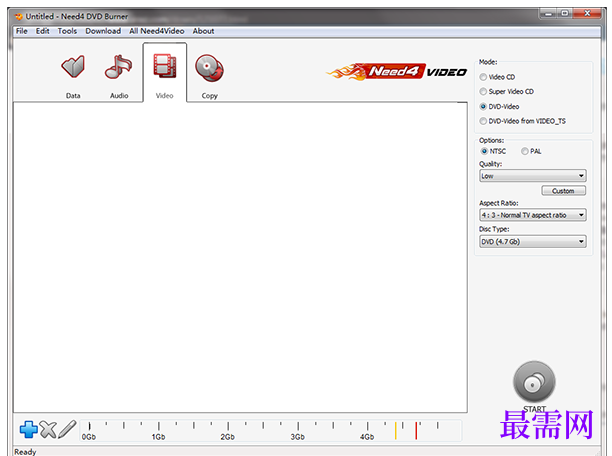612x456 pixels.
Task: Open the Disc Type dropdown
Action: click(533, 242)
